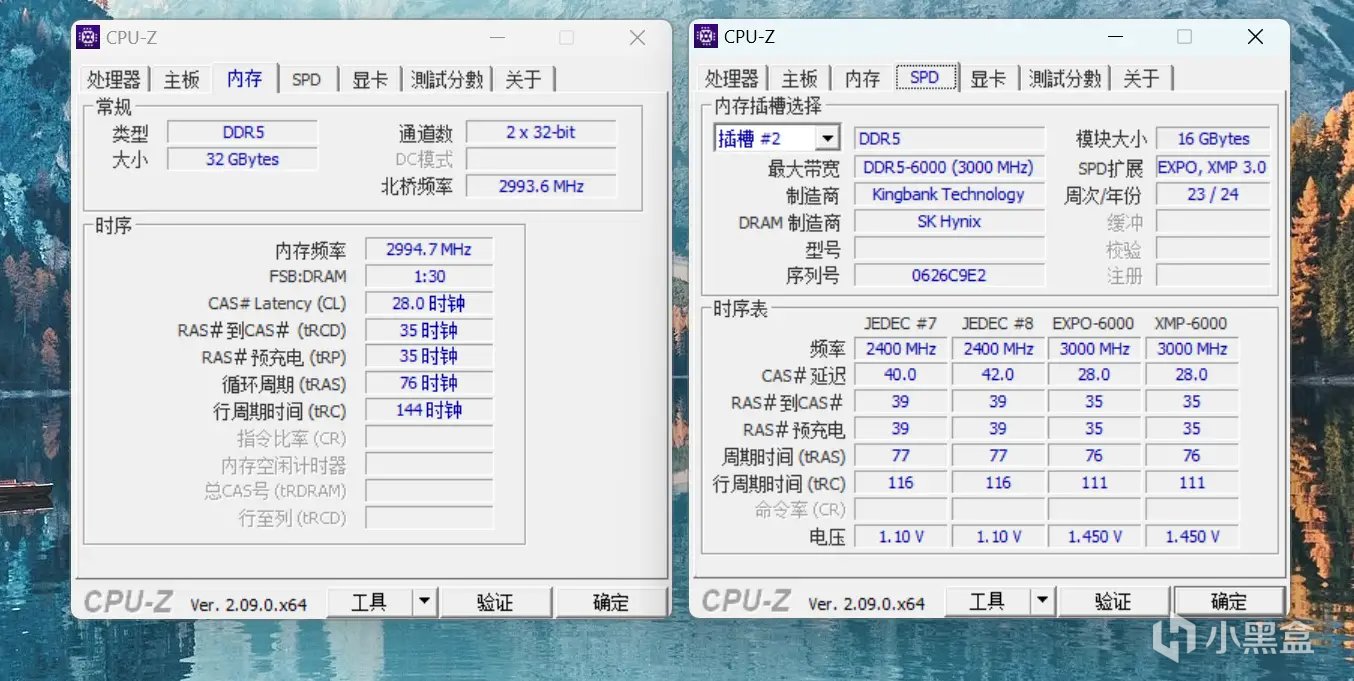Open the 主板 tab in right CPU-Z window

(800, 79)
